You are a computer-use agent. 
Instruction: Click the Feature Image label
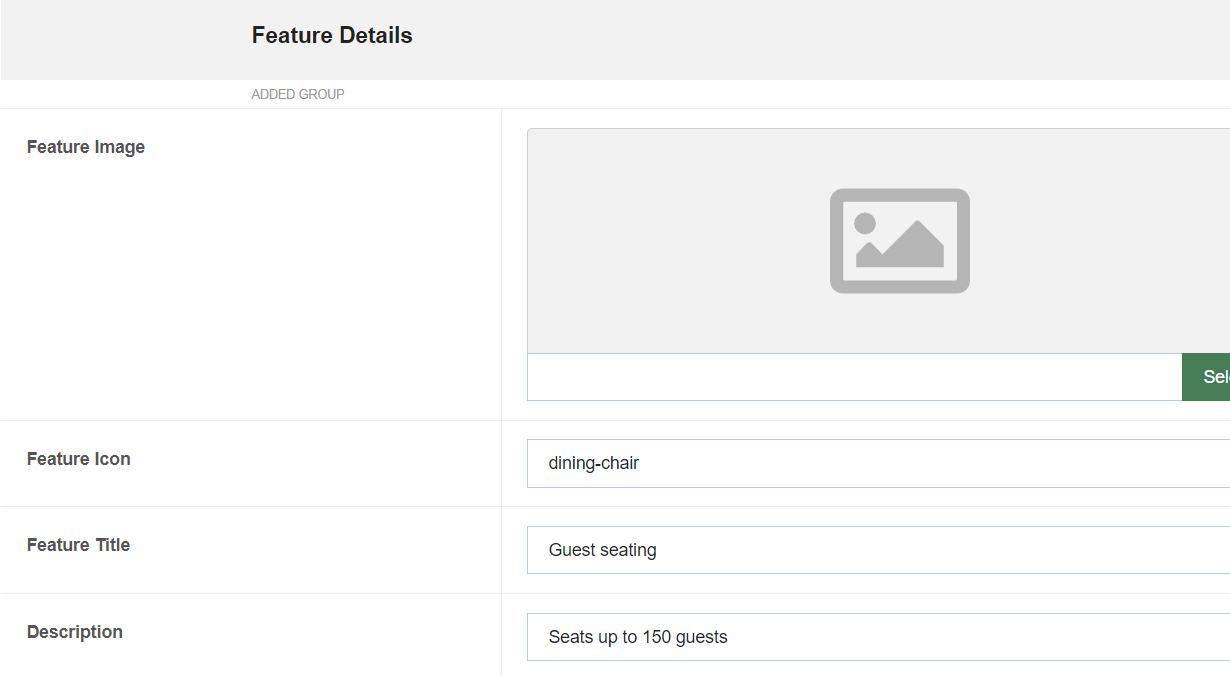pos(86,147)
